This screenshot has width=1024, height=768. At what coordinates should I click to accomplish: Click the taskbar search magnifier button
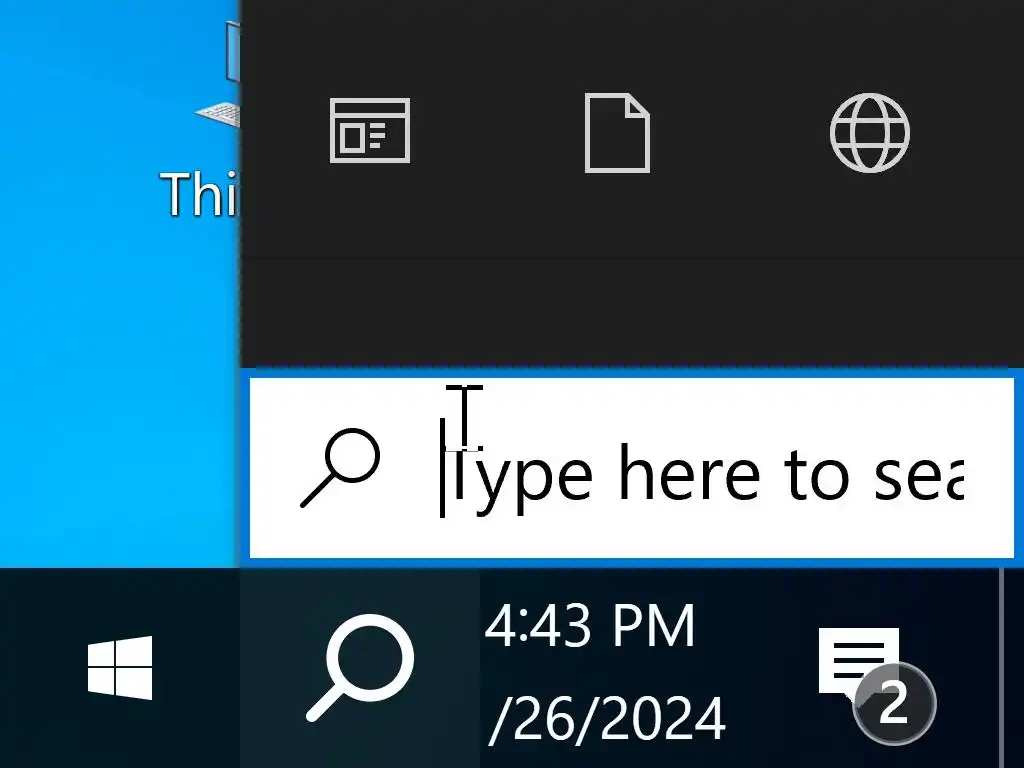click(x=360, y=668)
